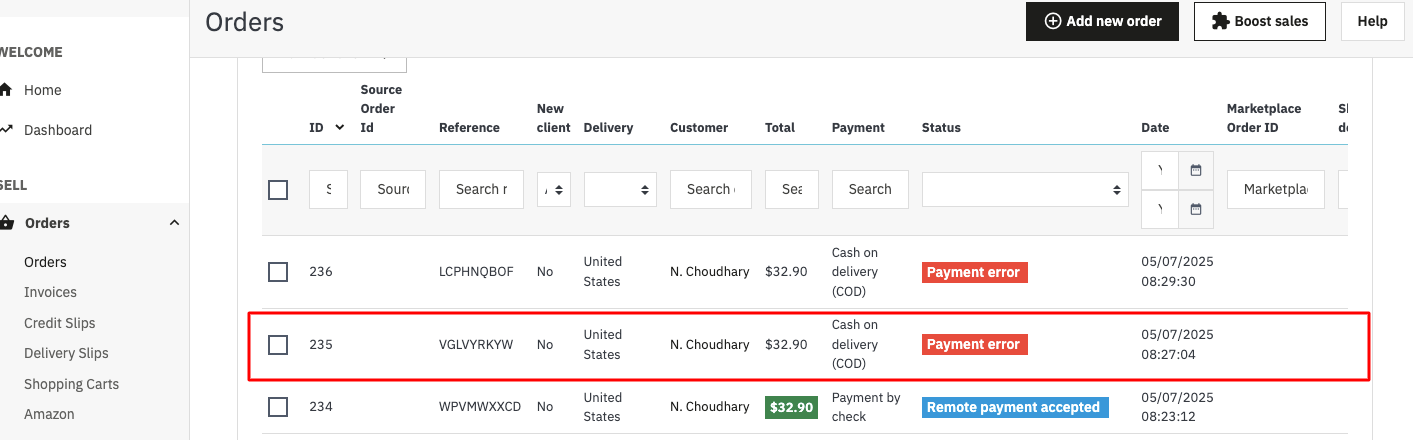Click the green $32.90 total of order 234
The height and width of the screenshot is (440, 1413).
click(791, 407)
